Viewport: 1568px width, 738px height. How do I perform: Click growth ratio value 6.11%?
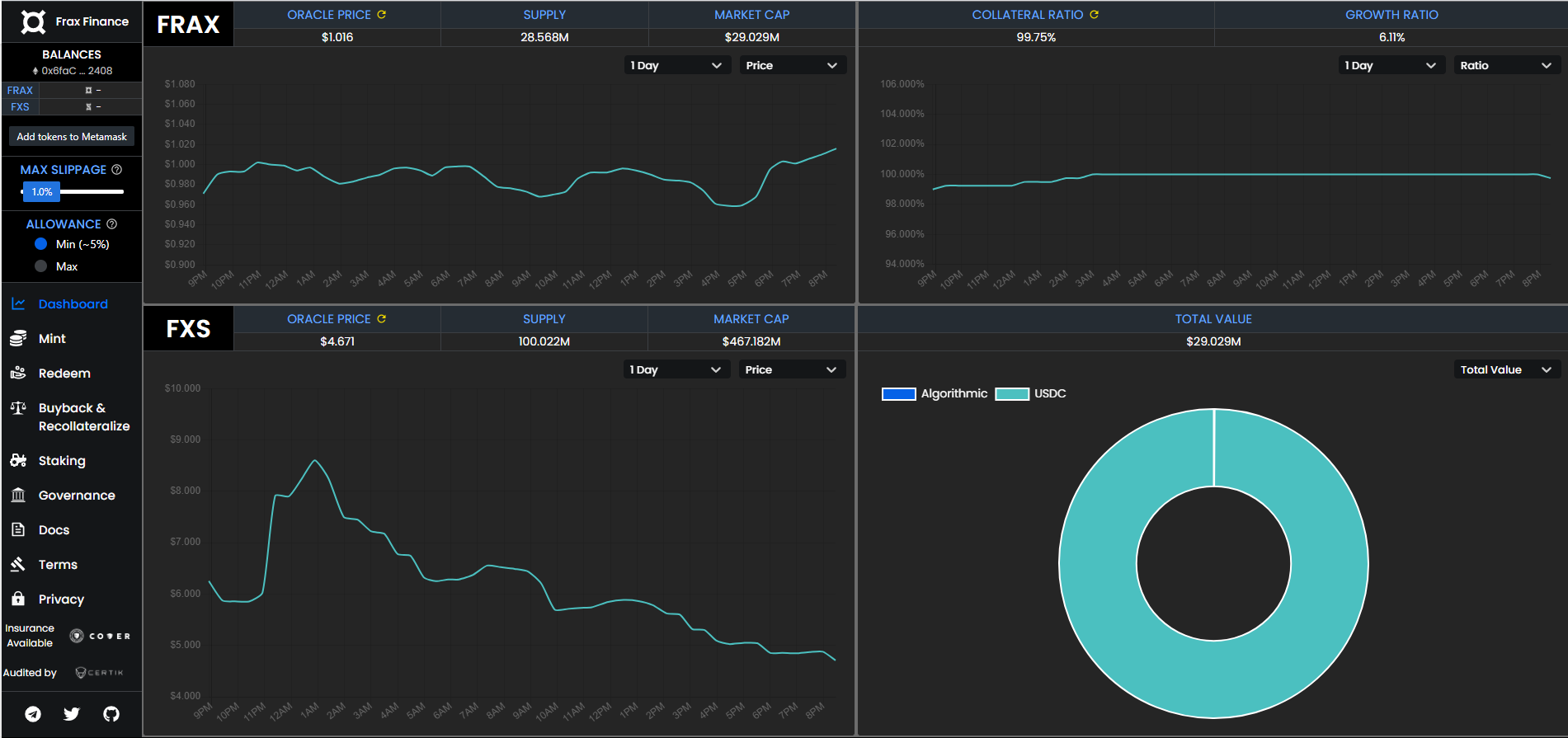pos(1391,37)
